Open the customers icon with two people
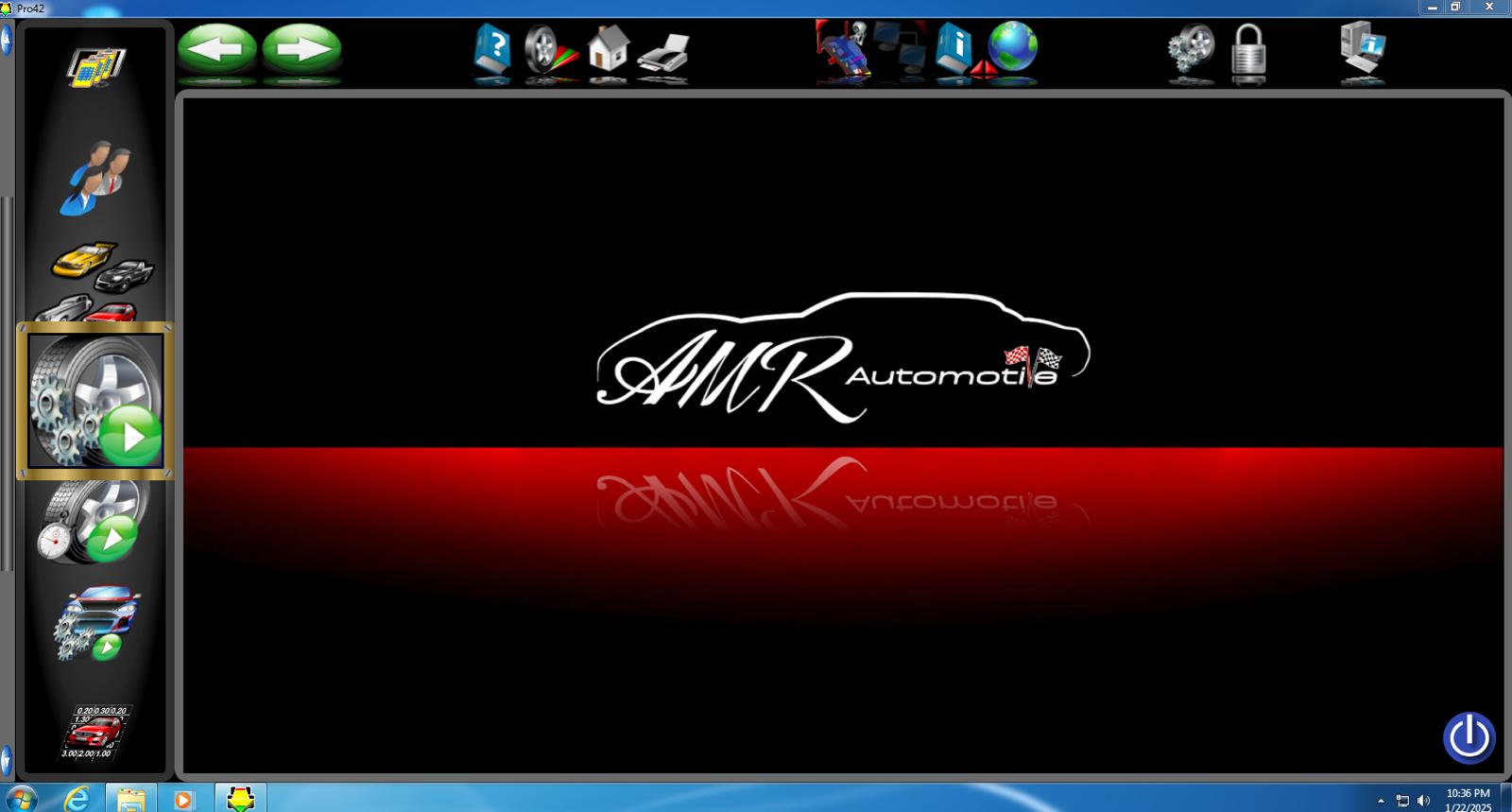The height and width of the screenshot is (812, 1512). click(x=94, y=178)
